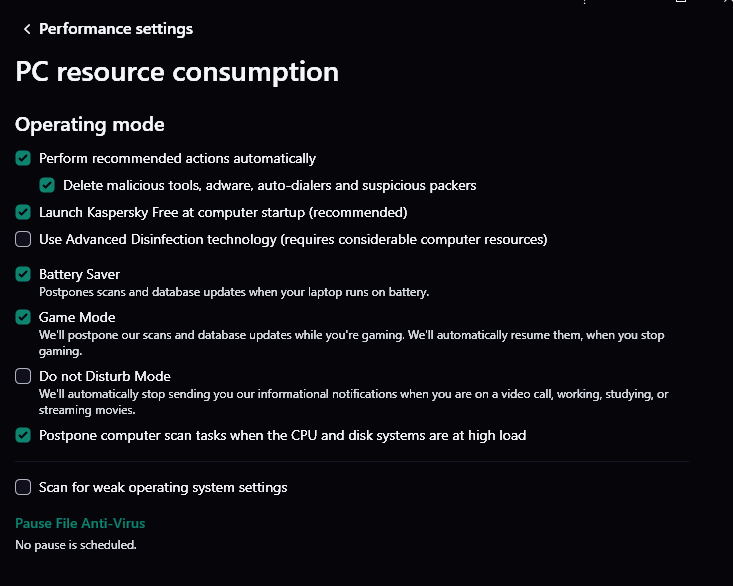Click the Battery Saver label text
733x586 pixels.
point(79,274)
